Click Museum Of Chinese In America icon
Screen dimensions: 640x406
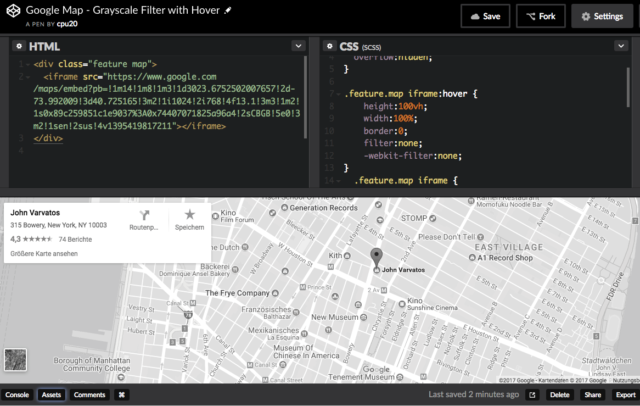click(x=282, y=364)
